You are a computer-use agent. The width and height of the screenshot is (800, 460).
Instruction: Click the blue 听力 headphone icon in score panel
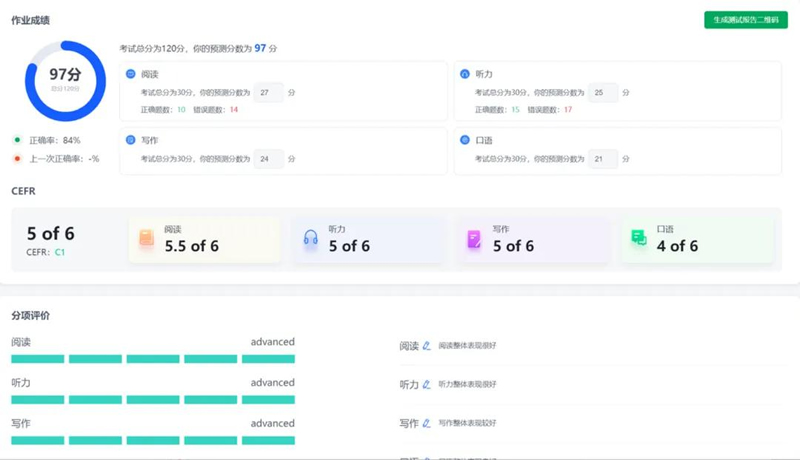(x=464, y=74)
